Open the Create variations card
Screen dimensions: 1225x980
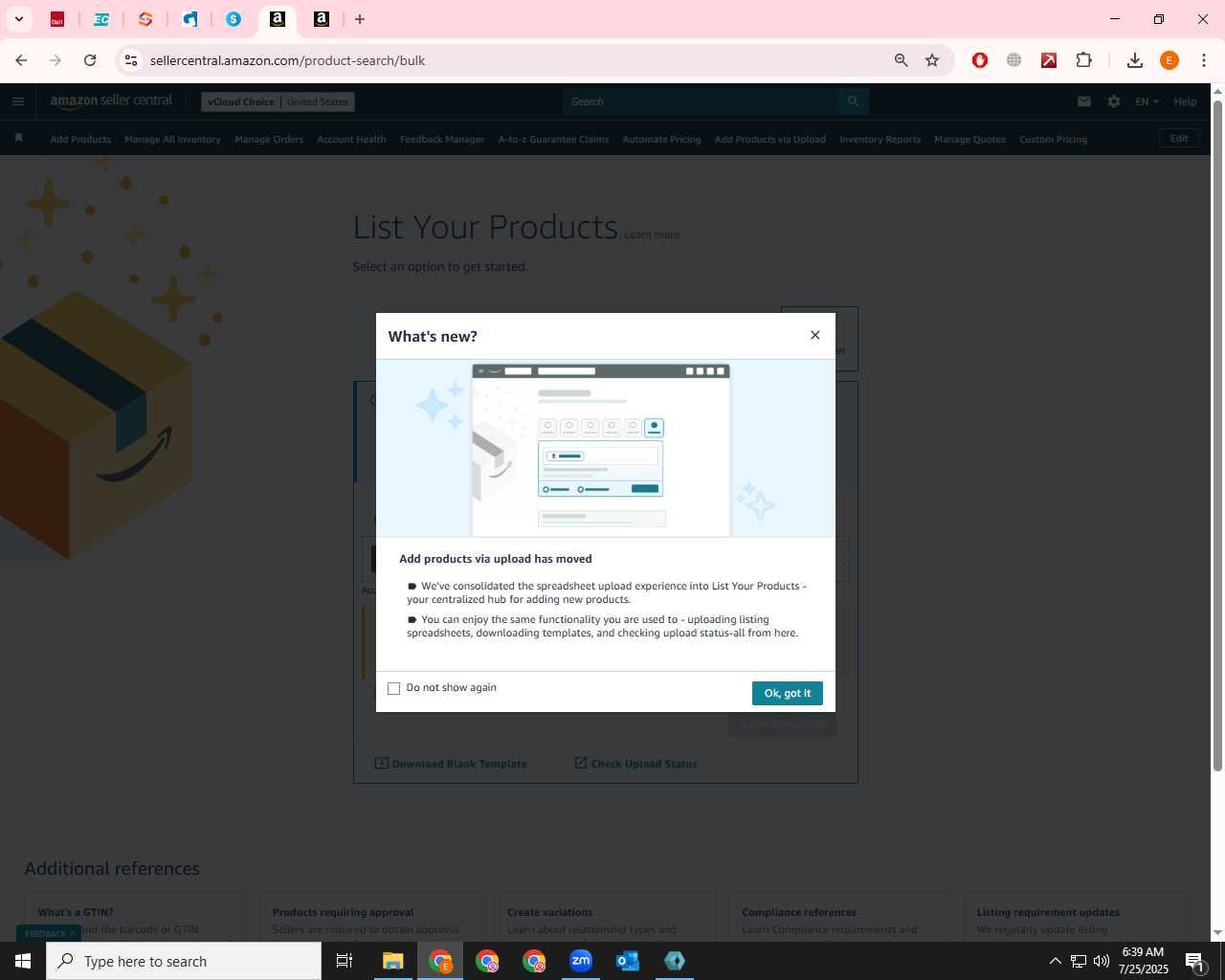[x=605, y=917]
